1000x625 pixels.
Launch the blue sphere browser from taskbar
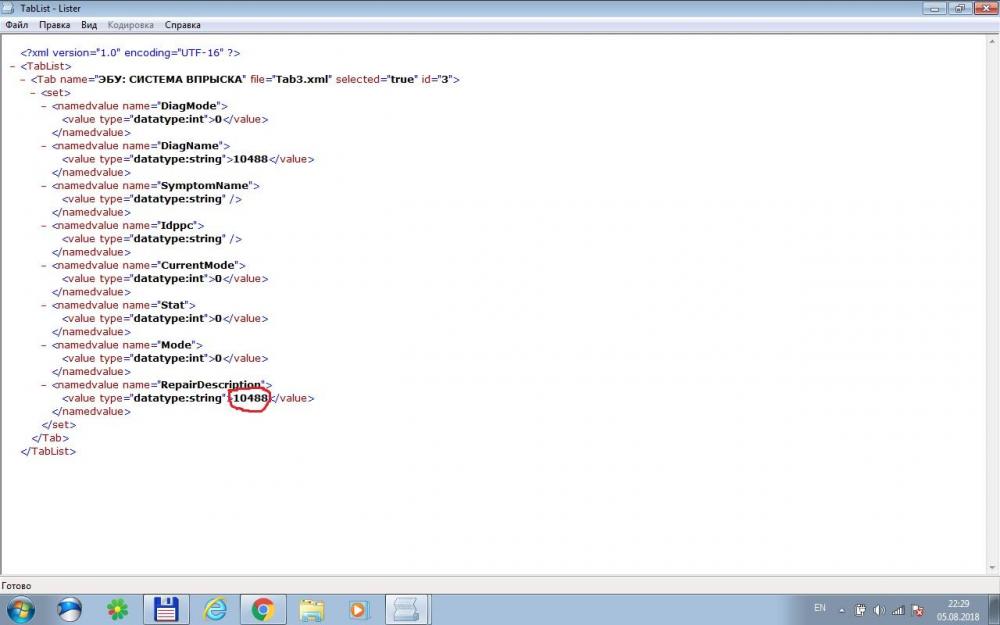pyautogui.click(x=69, y=610)
